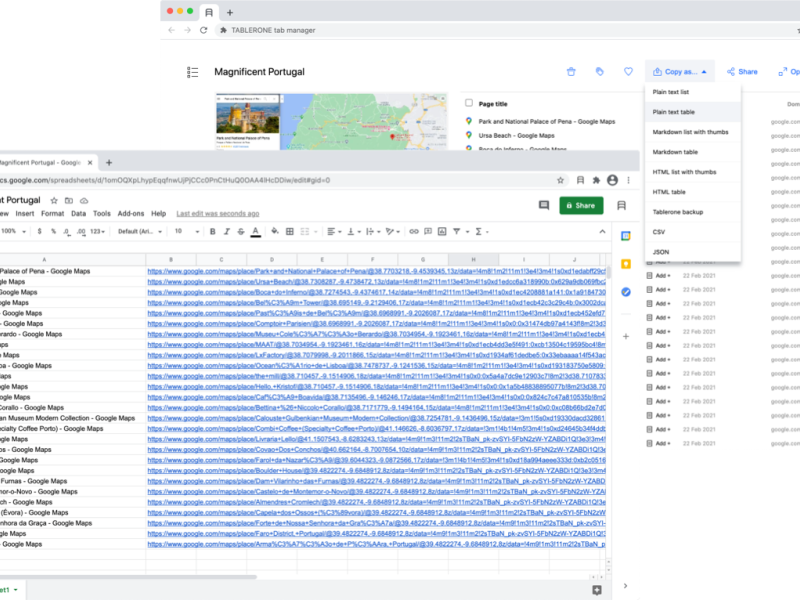The width and height of the screenshot is (800, 600).
Task: Click the Portugal map thumbnail in Tablerone
Action: (331, 121)
